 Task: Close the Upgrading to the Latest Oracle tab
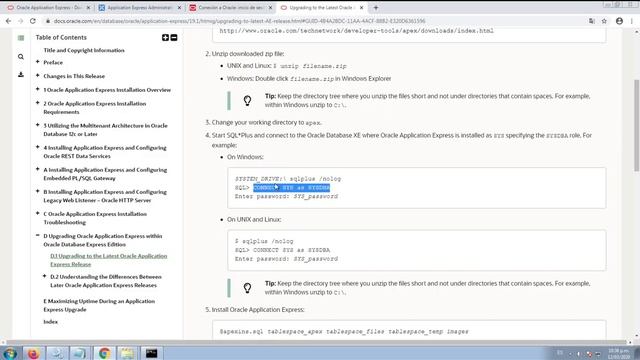[x=361, y=8]
